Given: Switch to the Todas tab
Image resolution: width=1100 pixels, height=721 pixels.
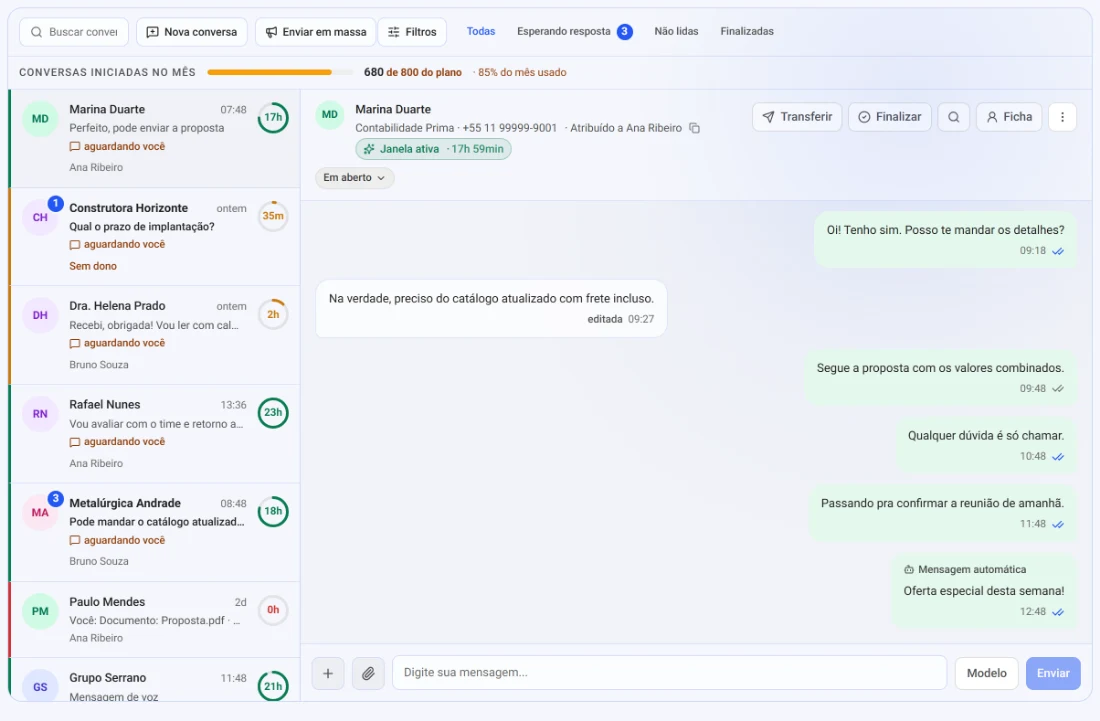Looking at the screenshot, I should [x=481, y=31].
